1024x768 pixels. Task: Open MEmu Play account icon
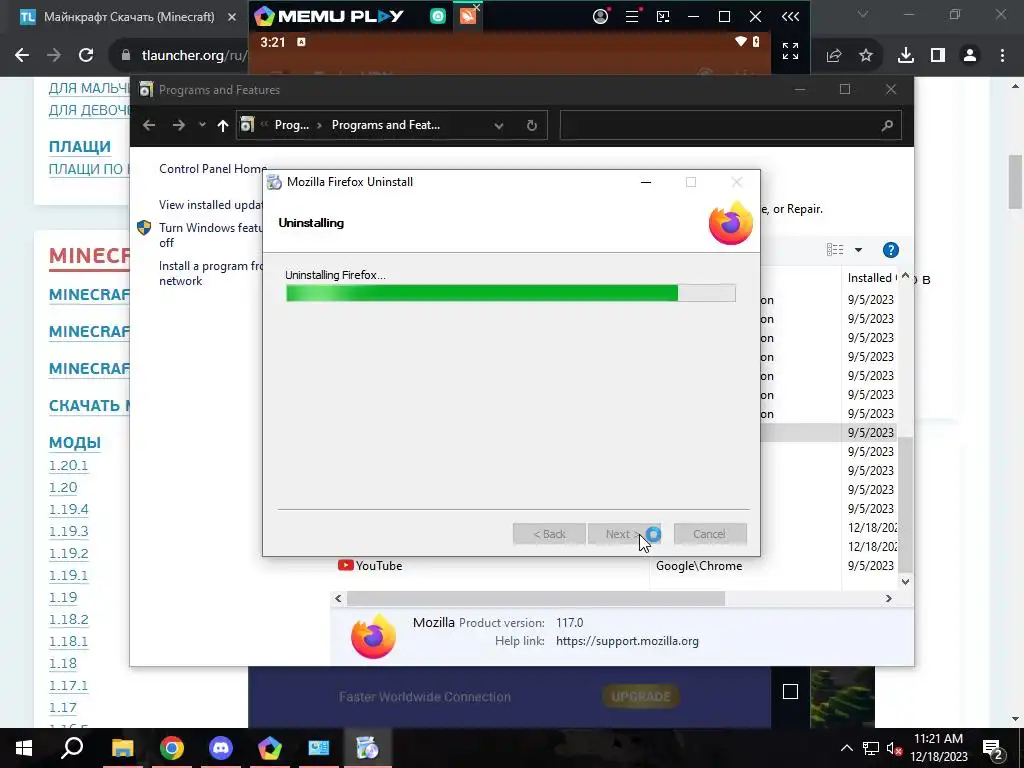pos(600,16)
